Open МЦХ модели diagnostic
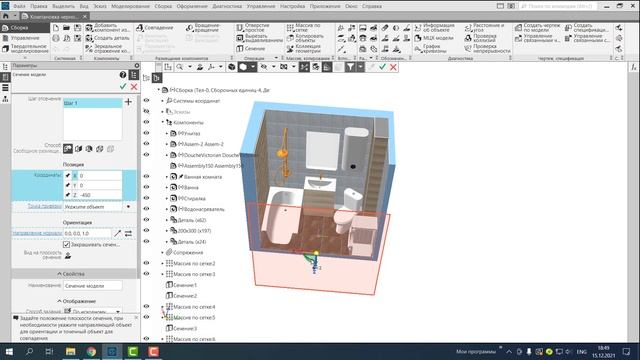 tap(434, 38)
